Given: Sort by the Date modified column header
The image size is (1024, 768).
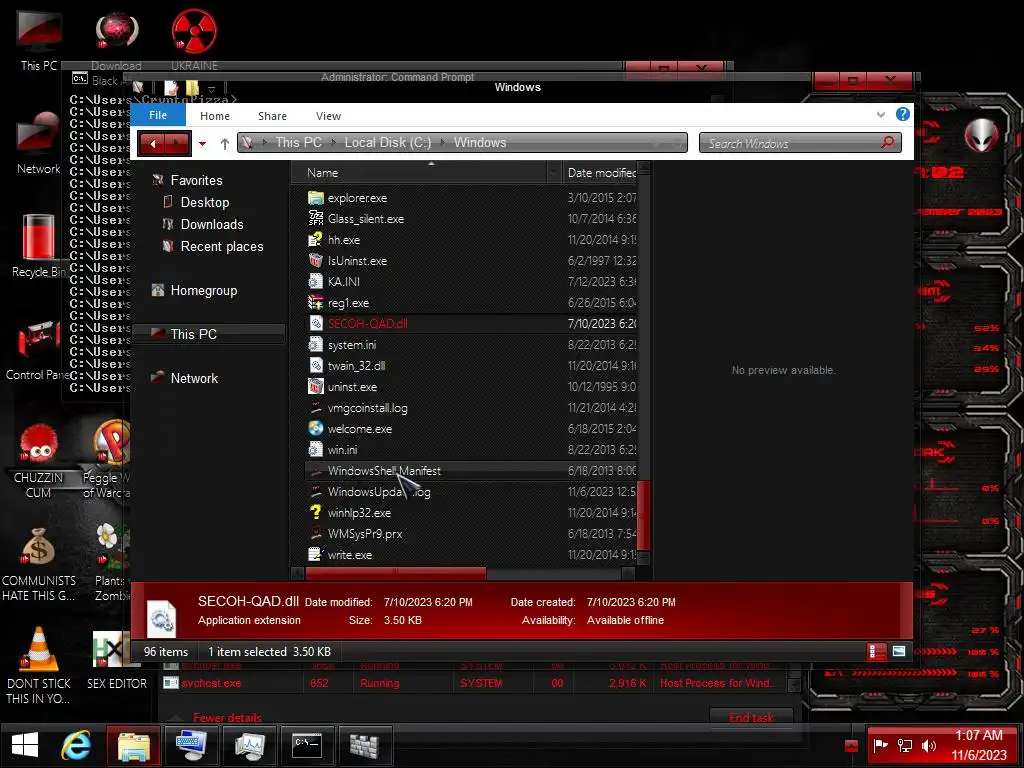Looking at the screenshot, I should (x=600, y=173).
